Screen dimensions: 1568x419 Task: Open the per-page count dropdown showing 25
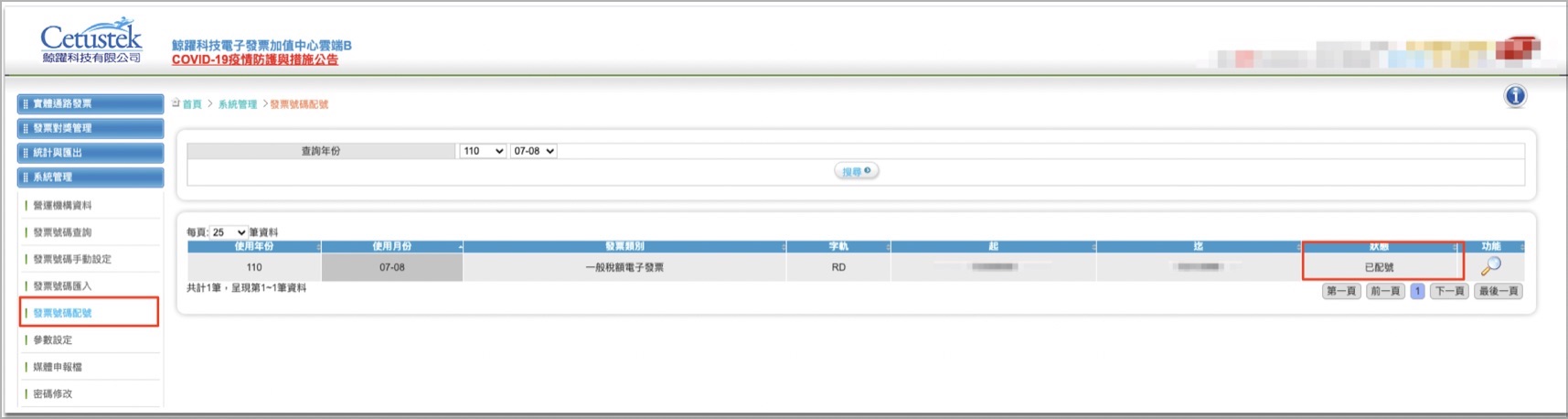pos(229,232)
